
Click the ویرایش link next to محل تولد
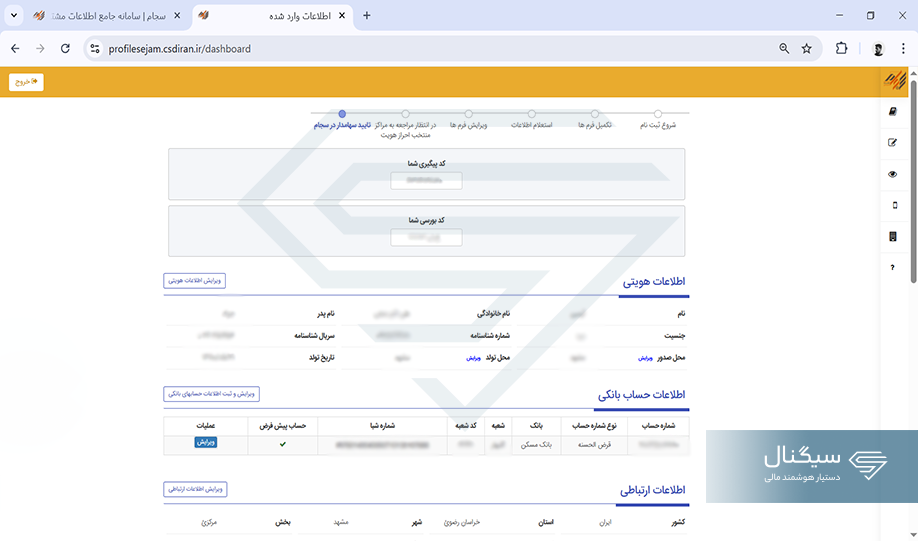tap(473, 357)
